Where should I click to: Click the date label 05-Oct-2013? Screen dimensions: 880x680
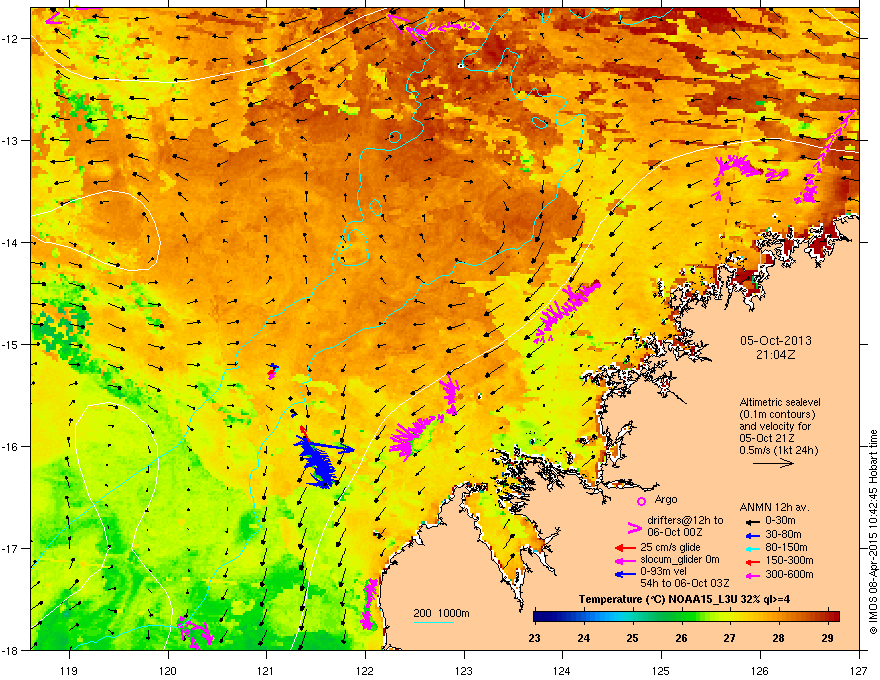[x=776, y=341]
